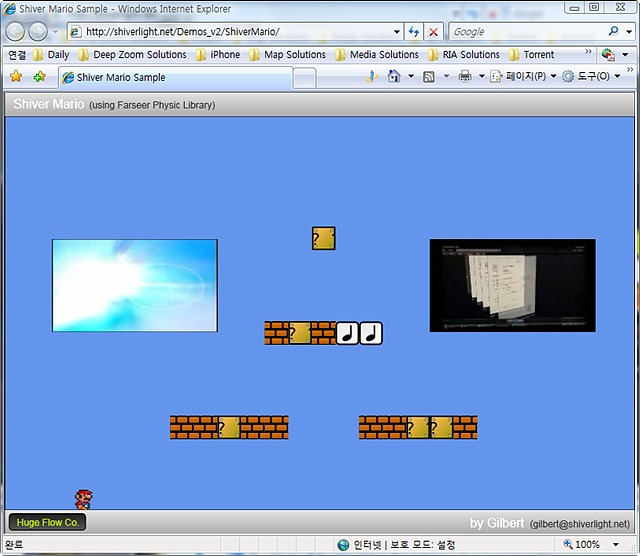The image size is (640, 556).
Task: Expand the zoom level dropdown arrow
Action: click(616, 544)
